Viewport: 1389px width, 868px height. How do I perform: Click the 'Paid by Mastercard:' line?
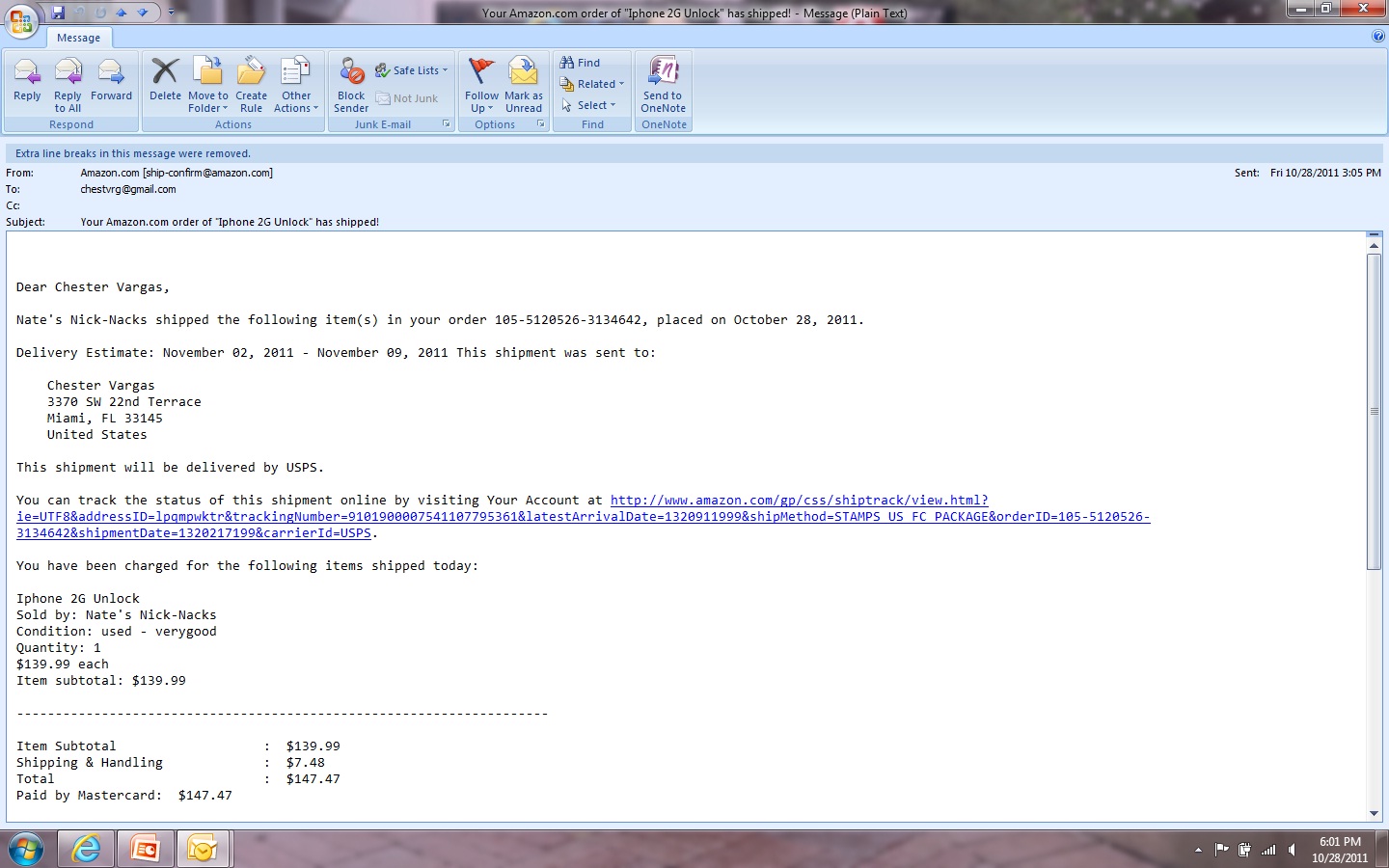click(124, 796)
